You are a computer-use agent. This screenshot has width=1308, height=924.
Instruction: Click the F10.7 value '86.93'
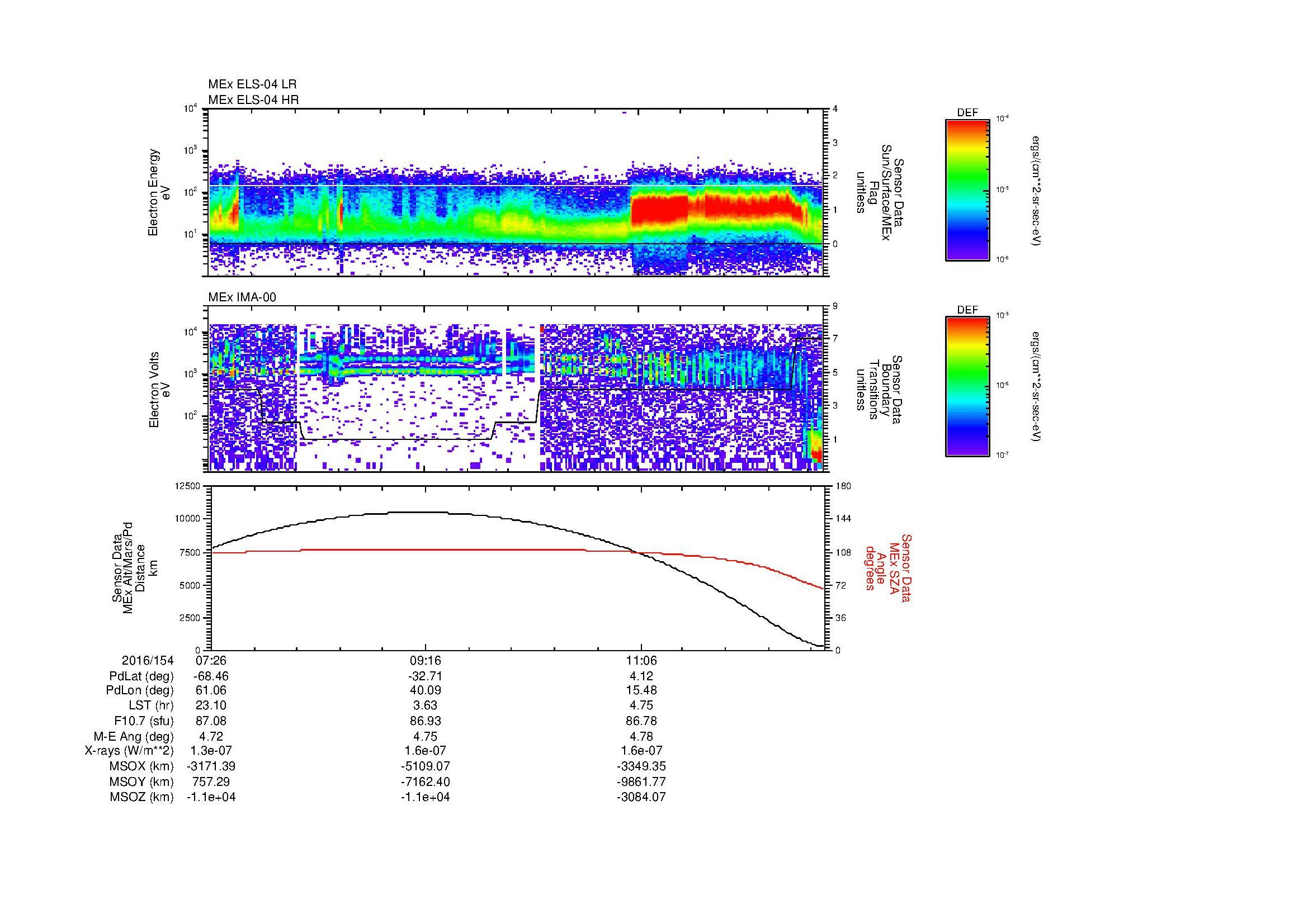[x=426, y=721]
